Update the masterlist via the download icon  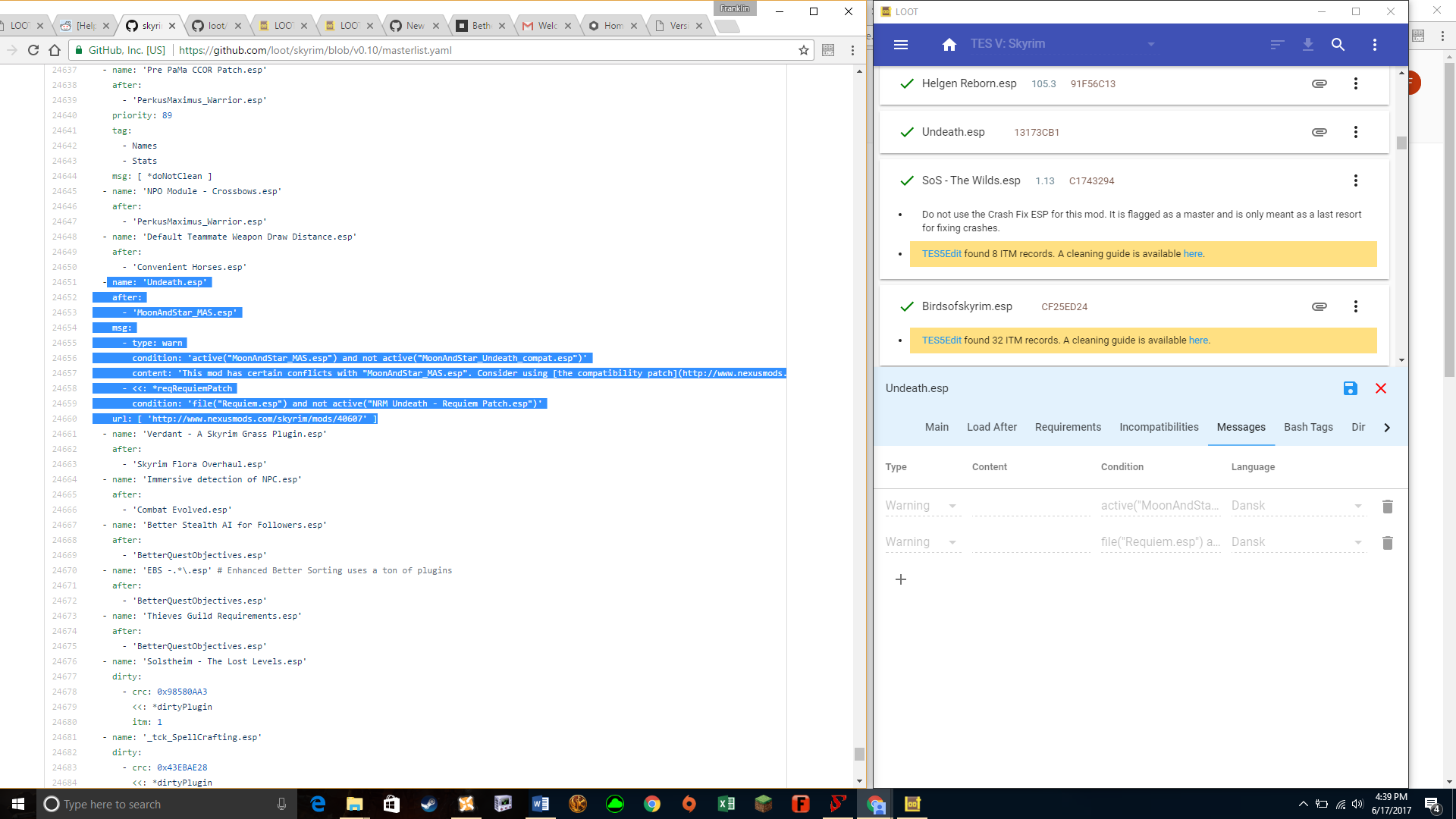click(1307, 45)
